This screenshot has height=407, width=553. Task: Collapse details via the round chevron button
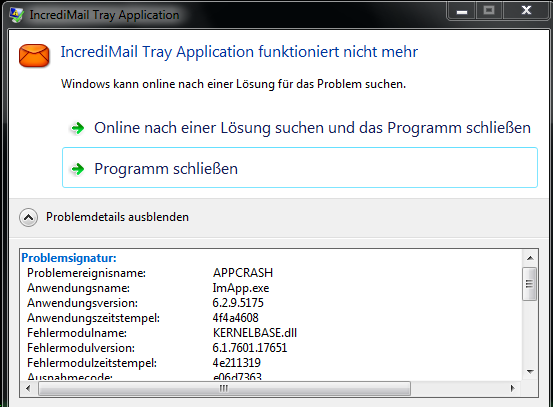[x=29, y=217]
